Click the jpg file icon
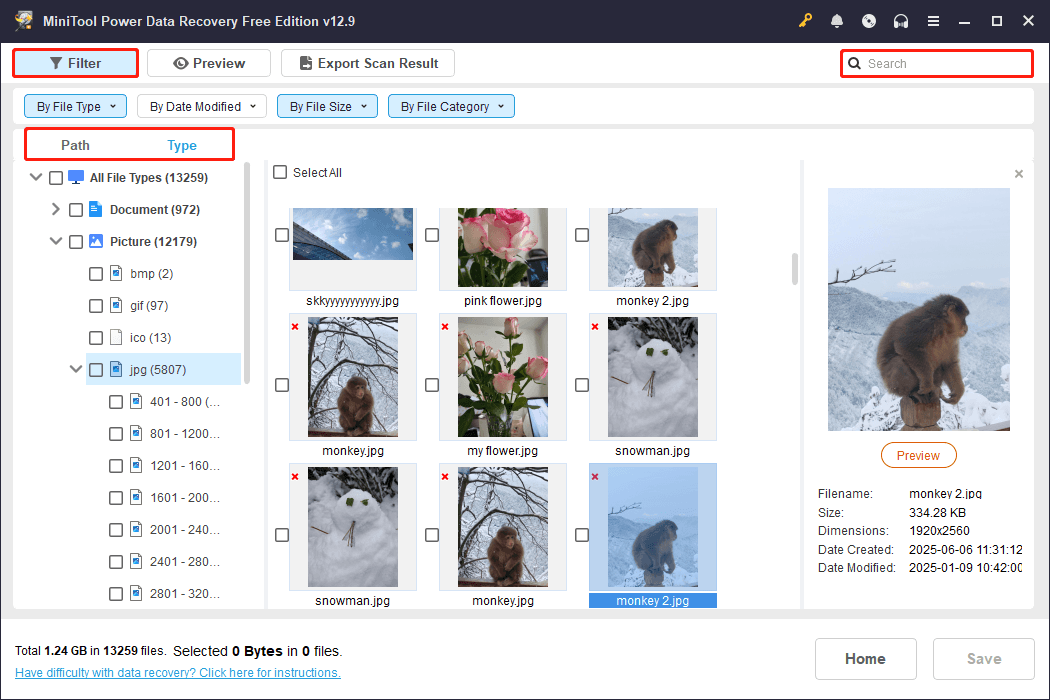The image size is (1050, 700). (116, 370)
